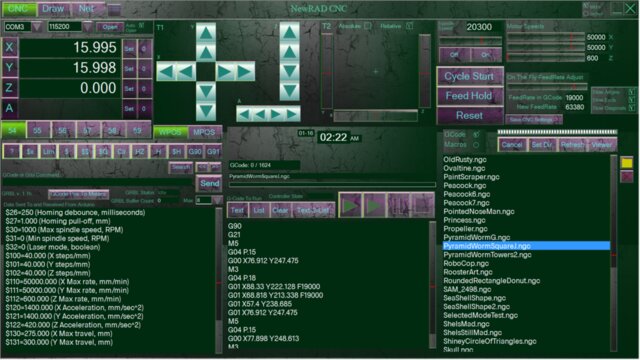
Task: Jog Y axis up with the top arrow
Action: click(206, 33)
